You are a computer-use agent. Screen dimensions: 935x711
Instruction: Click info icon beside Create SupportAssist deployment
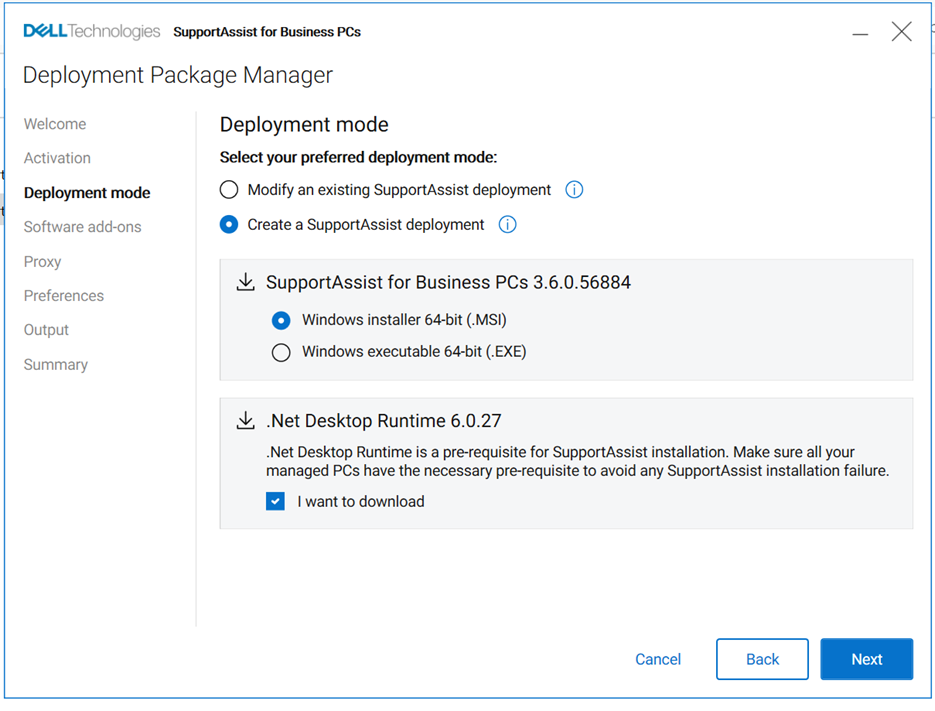(507, 225)
